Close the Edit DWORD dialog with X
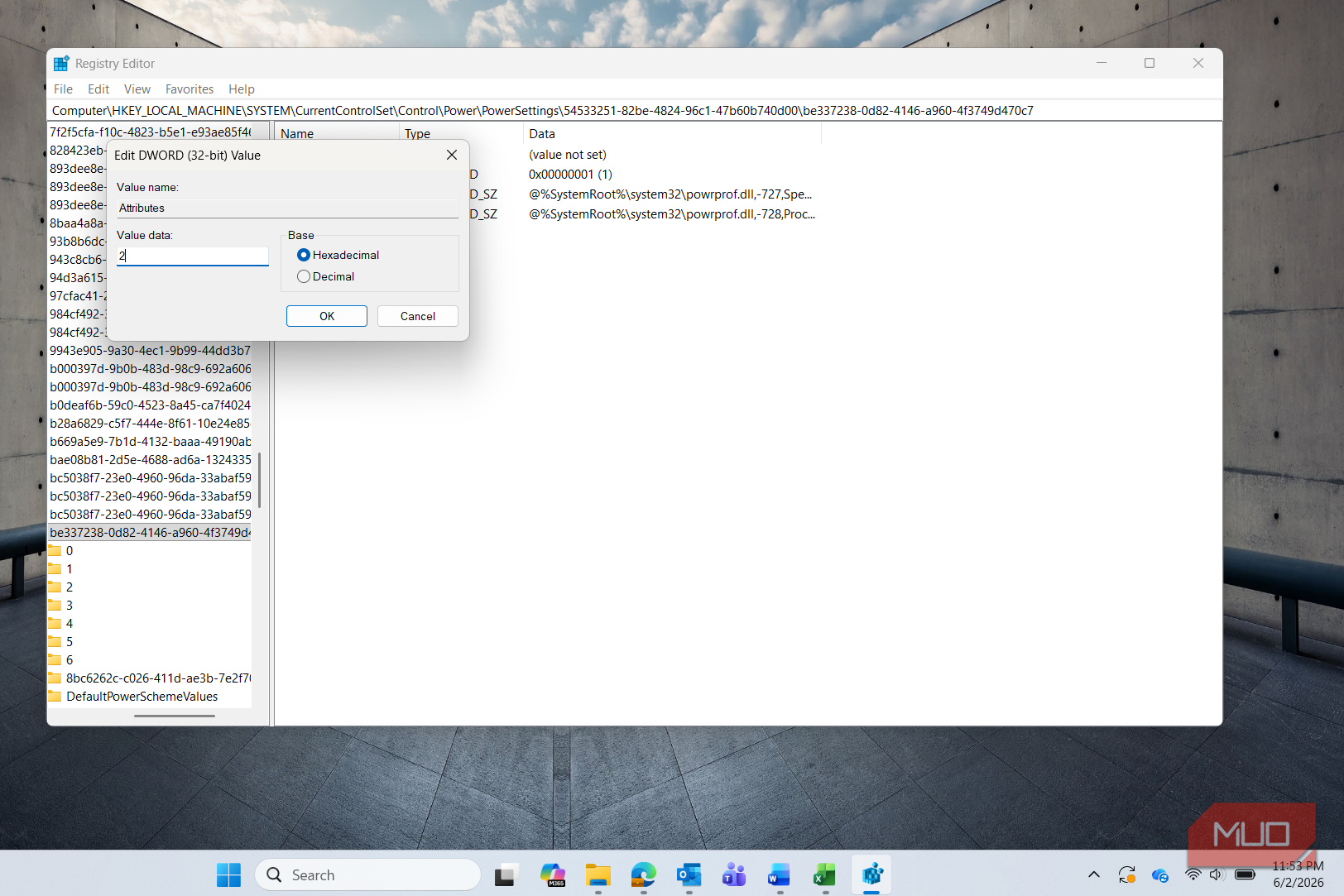The height and width of the screenshot is (896, 1344). [452, 155]
